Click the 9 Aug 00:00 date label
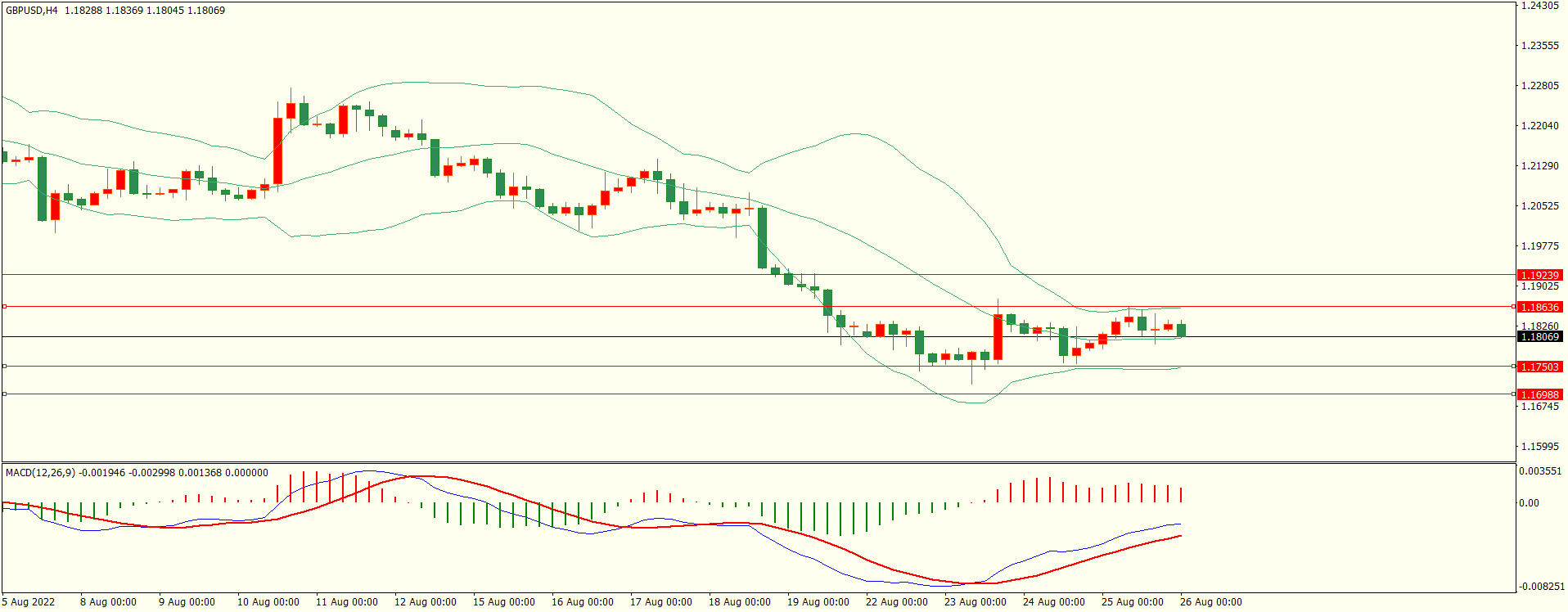 (x=187, y=602)
